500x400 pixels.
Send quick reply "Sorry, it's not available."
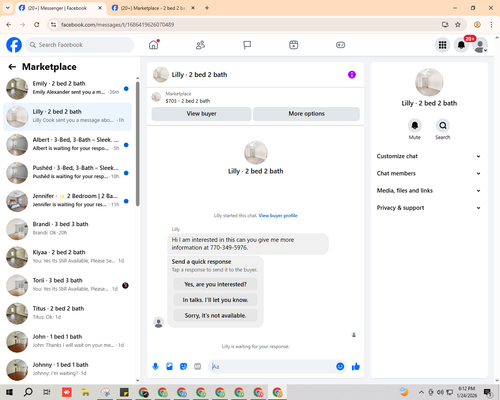click(x=215, y=315)
